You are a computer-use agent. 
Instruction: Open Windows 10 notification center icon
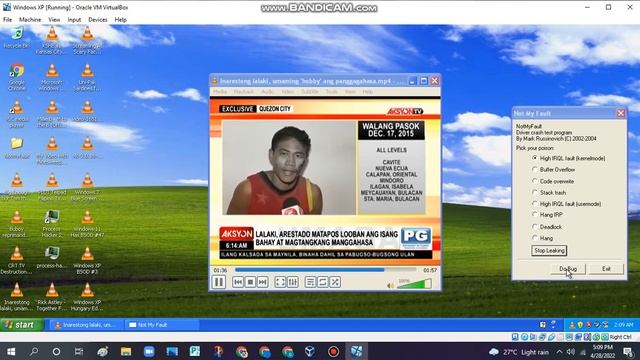tap(629, 351)
